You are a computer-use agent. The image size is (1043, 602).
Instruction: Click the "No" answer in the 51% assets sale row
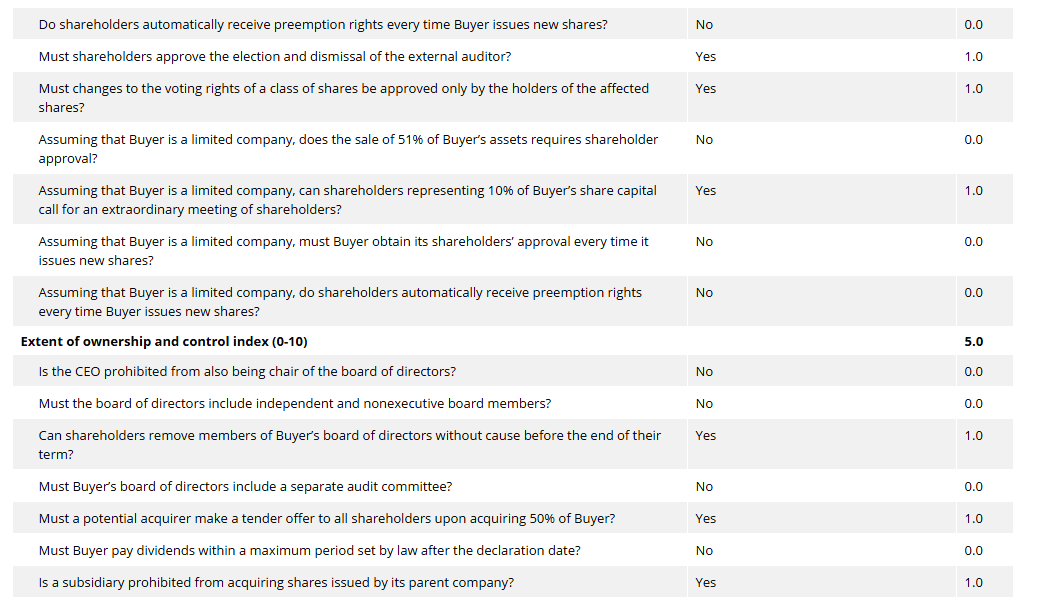click(704, 139)
